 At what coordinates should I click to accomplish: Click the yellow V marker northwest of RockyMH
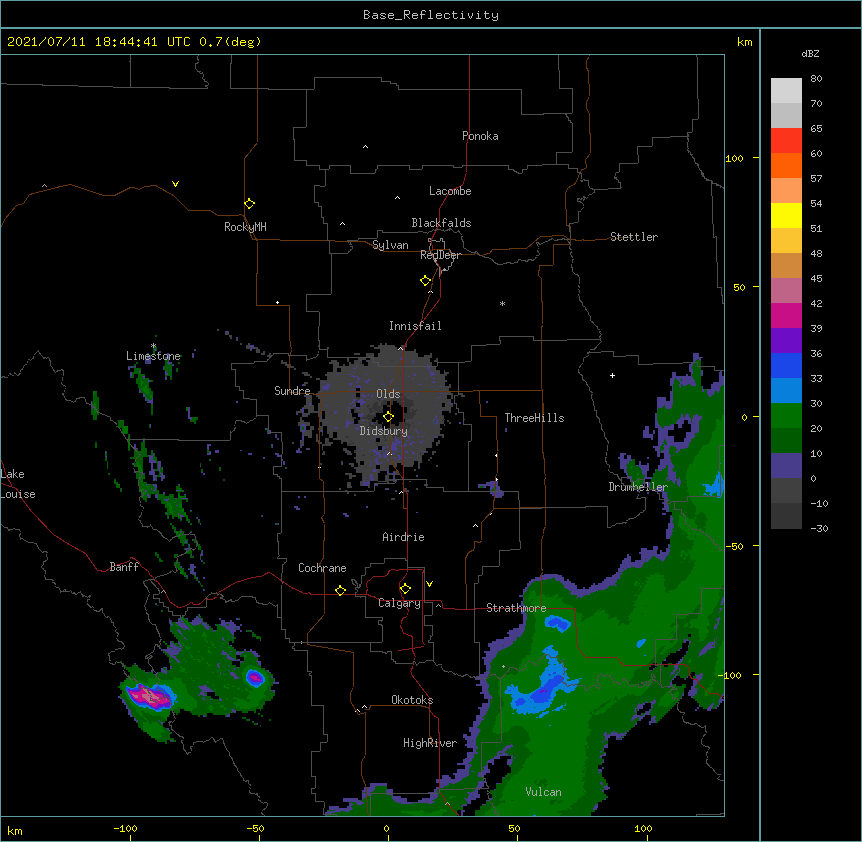[x=175, y=184]
